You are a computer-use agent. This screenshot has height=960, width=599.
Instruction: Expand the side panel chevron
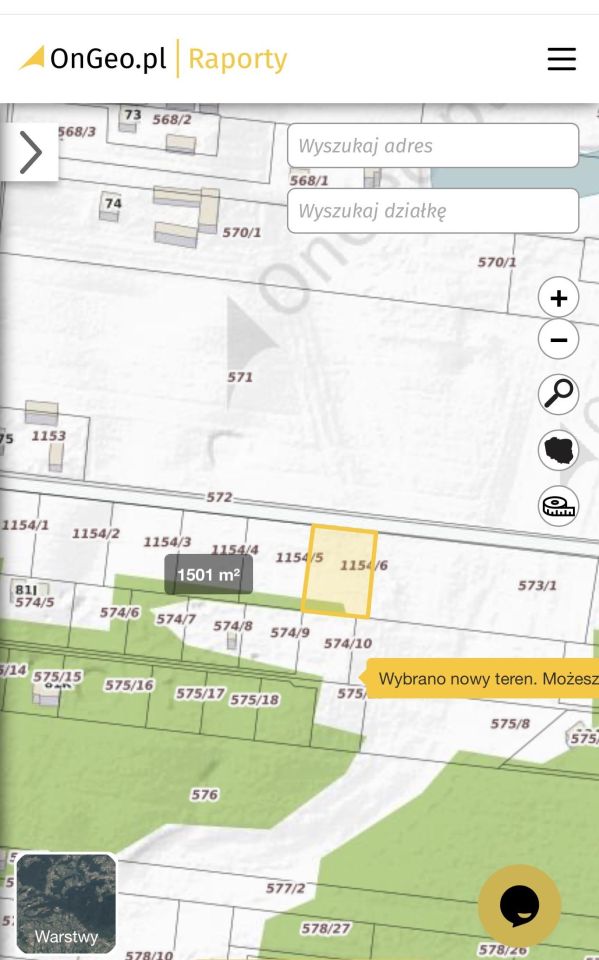point(30,152)
